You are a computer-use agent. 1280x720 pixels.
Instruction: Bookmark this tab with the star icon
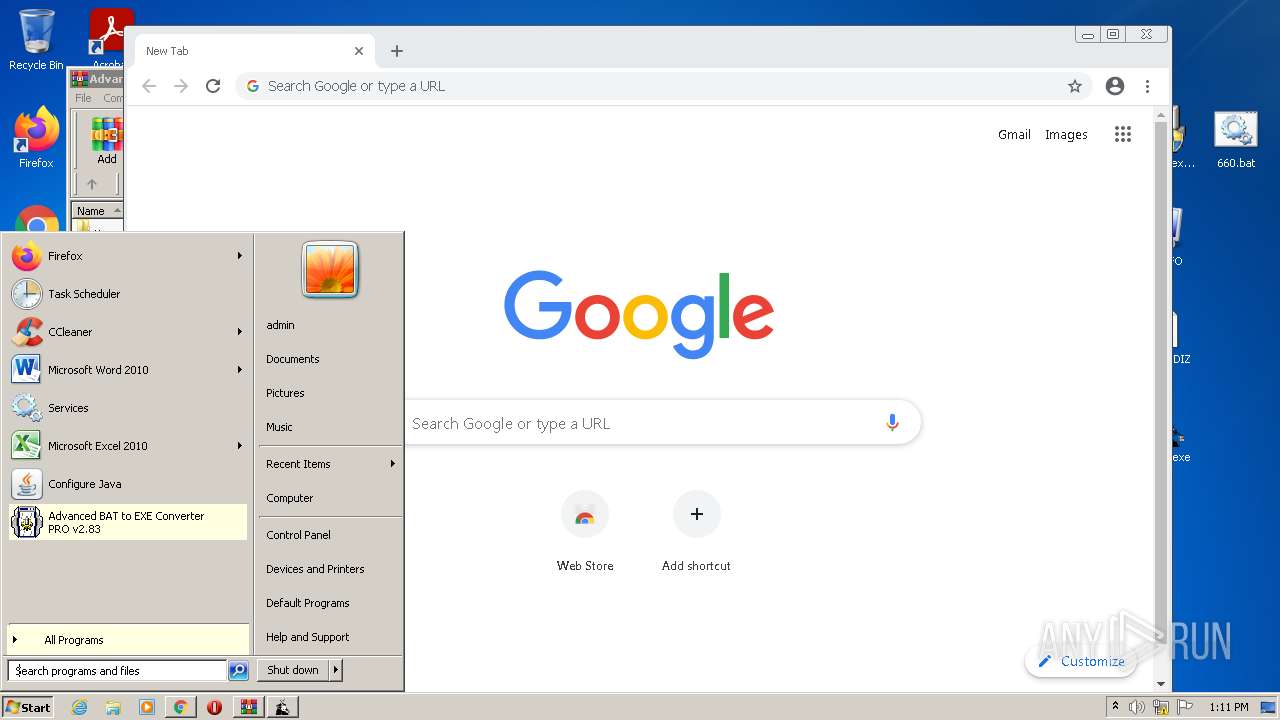point(1075,86)
